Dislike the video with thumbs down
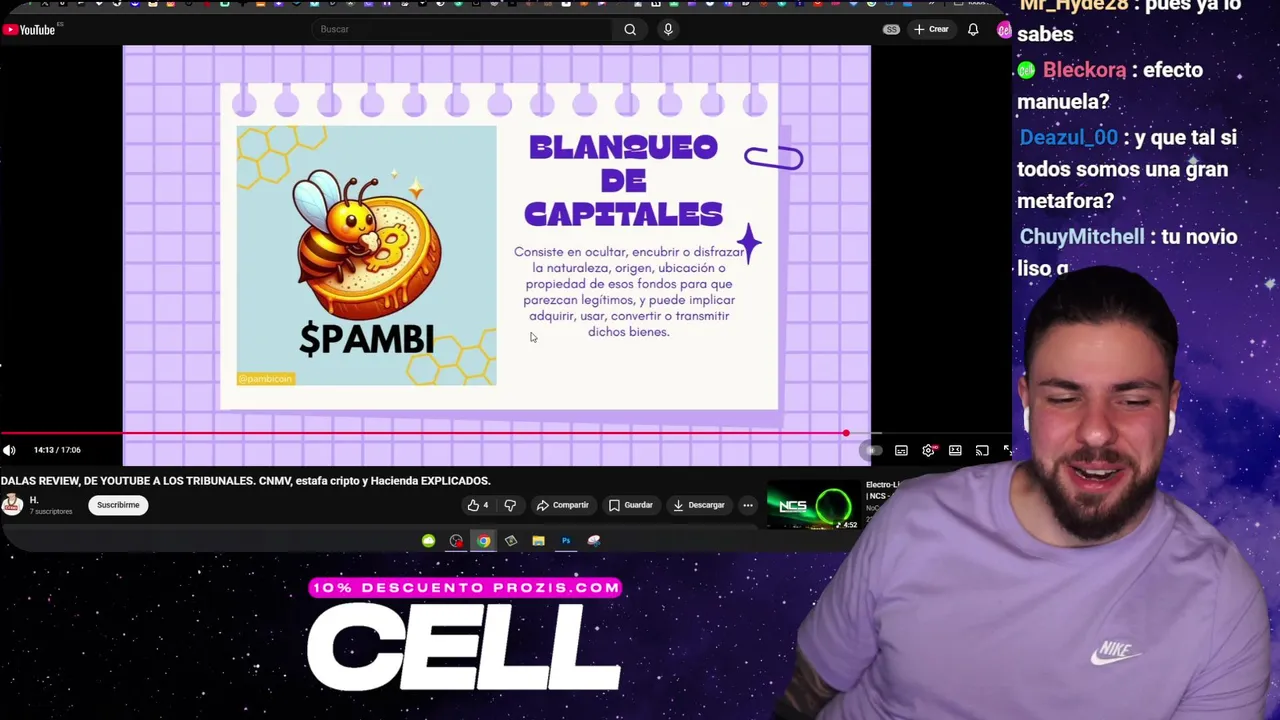Viewport: 1280px width, 720px height. (510, 505)
